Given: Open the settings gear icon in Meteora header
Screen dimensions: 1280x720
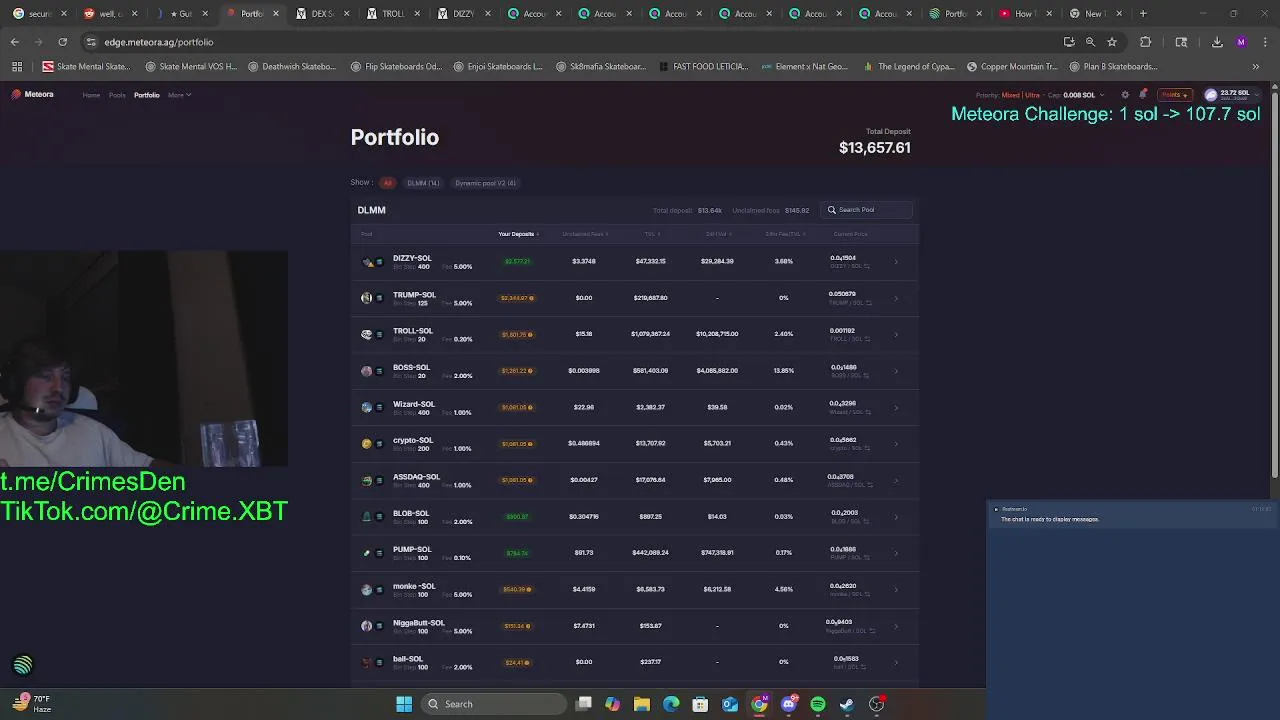Looking at the screenshot, I should pos(1125,95).
